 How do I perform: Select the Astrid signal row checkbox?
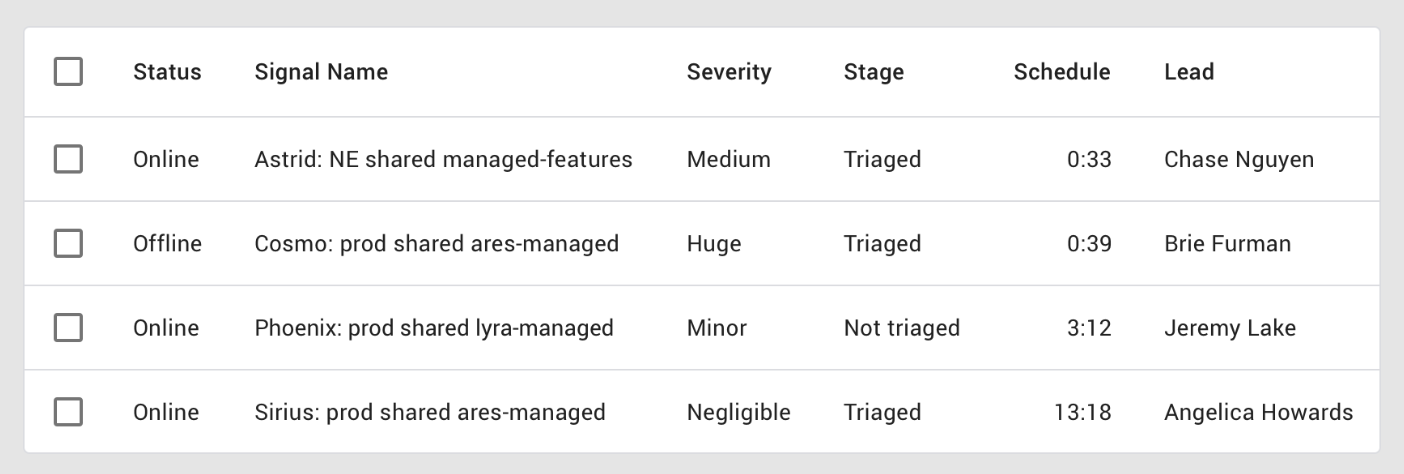[x=68, y=159]
